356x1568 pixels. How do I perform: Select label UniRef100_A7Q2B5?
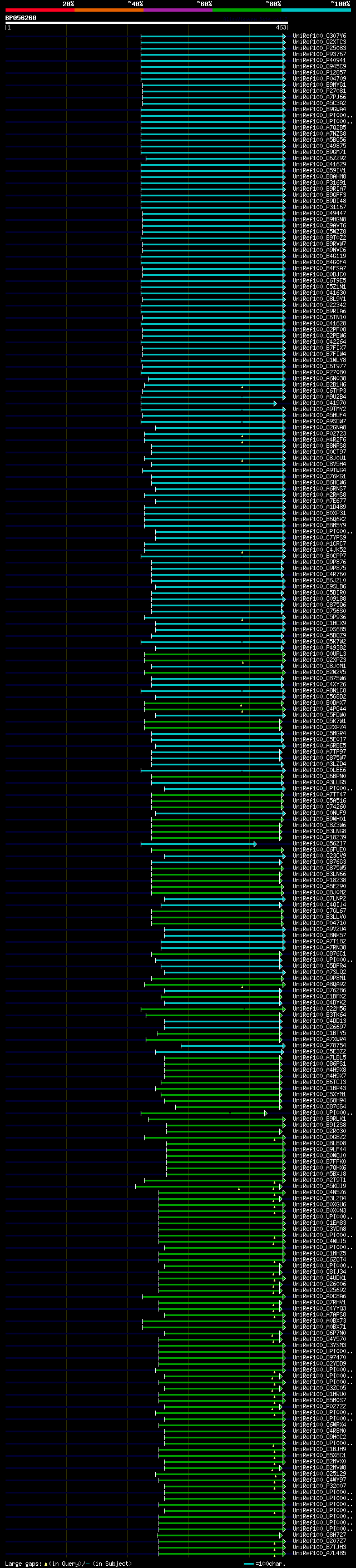tap(319, 128)
